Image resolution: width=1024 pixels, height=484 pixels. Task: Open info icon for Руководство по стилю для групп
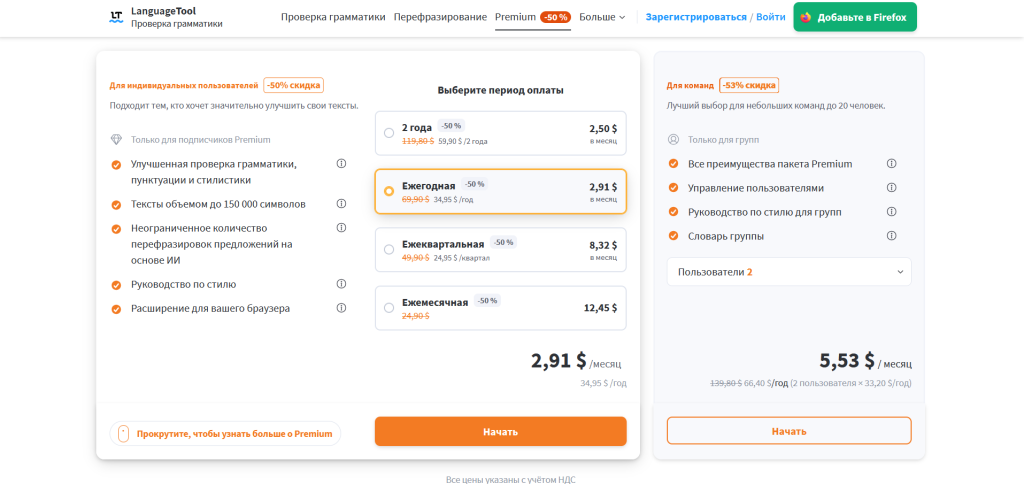pyautogui.click(x=891, y=212)
